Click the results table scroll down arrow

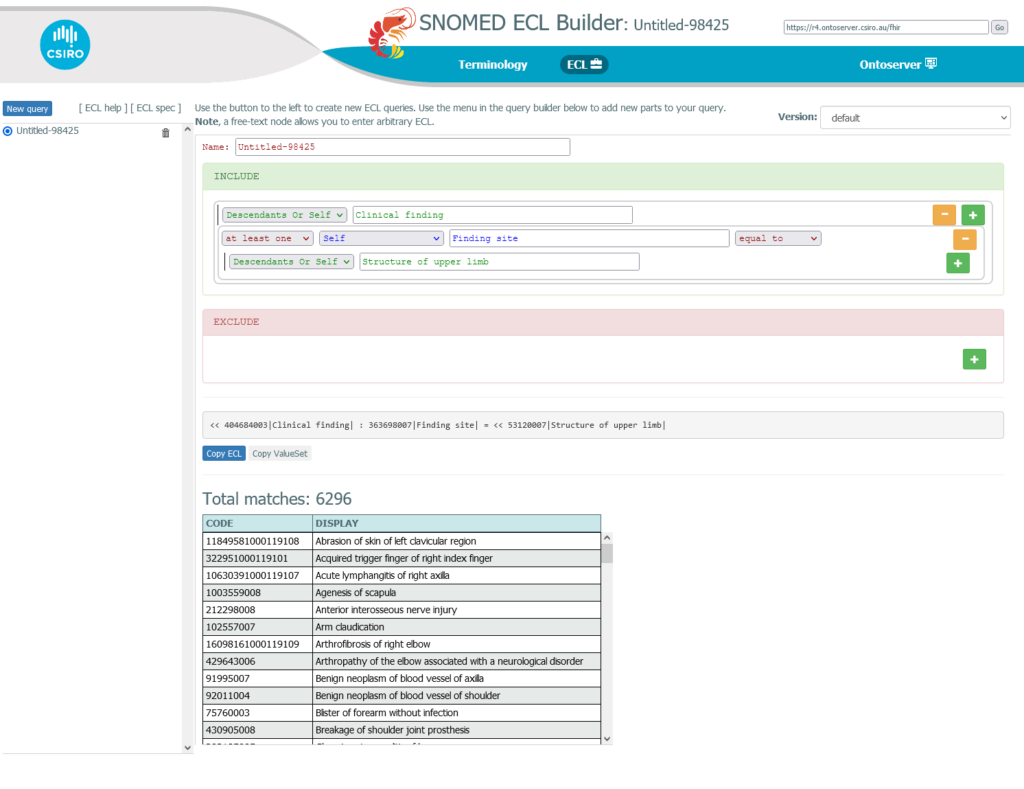(607, 739)
